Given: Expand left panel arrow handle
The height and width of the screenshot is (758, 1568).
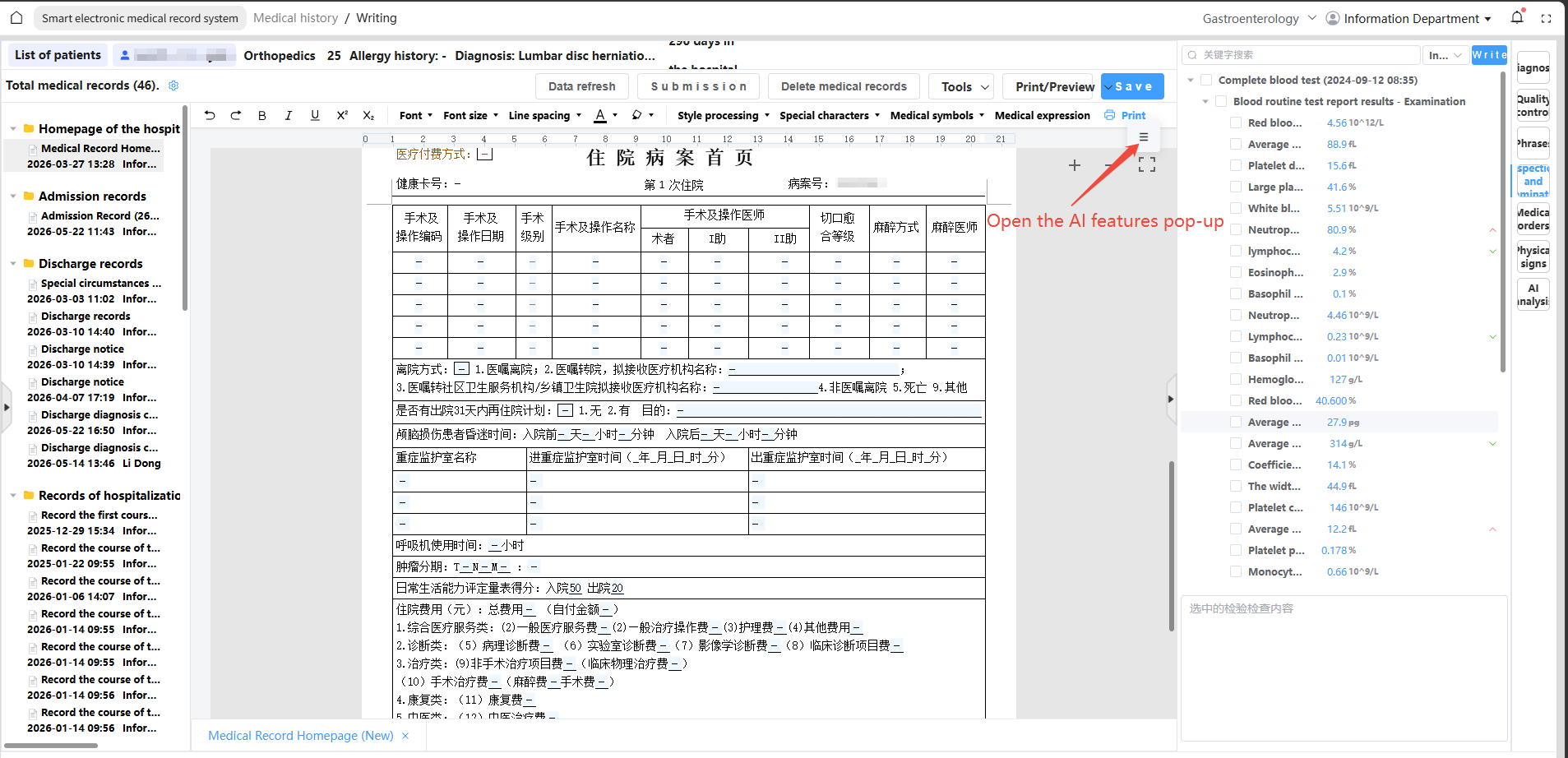Looking at the screenshot, I should point(7,407).
